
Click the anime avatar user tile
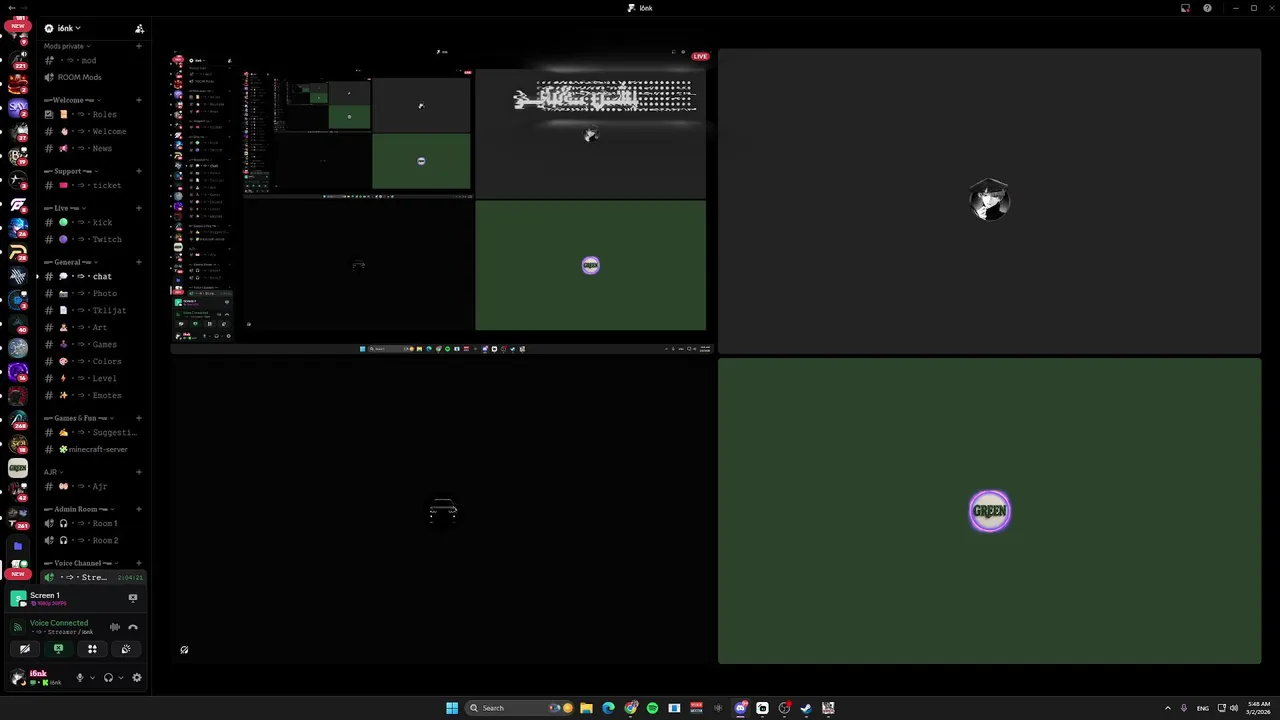990,201
